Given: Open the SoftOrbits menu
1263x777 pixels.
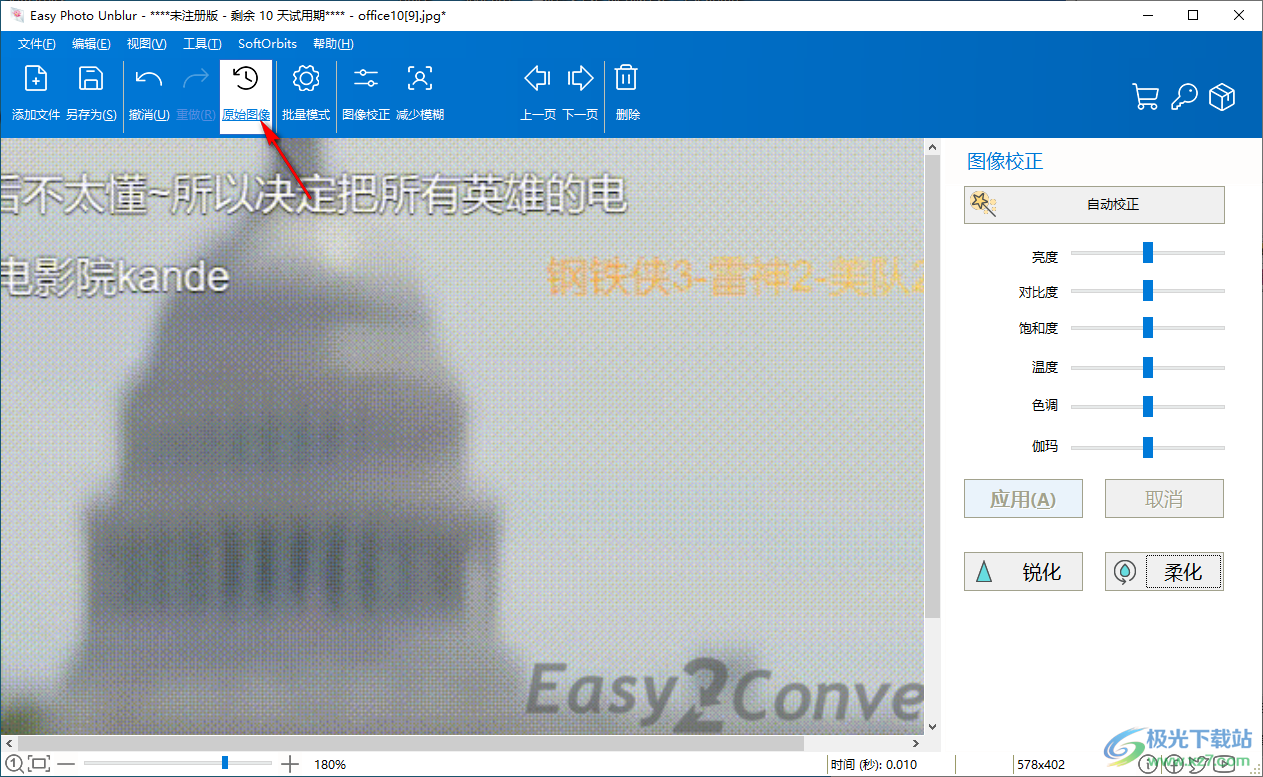Looking at the screenshot, I should (x=267, y=44).
